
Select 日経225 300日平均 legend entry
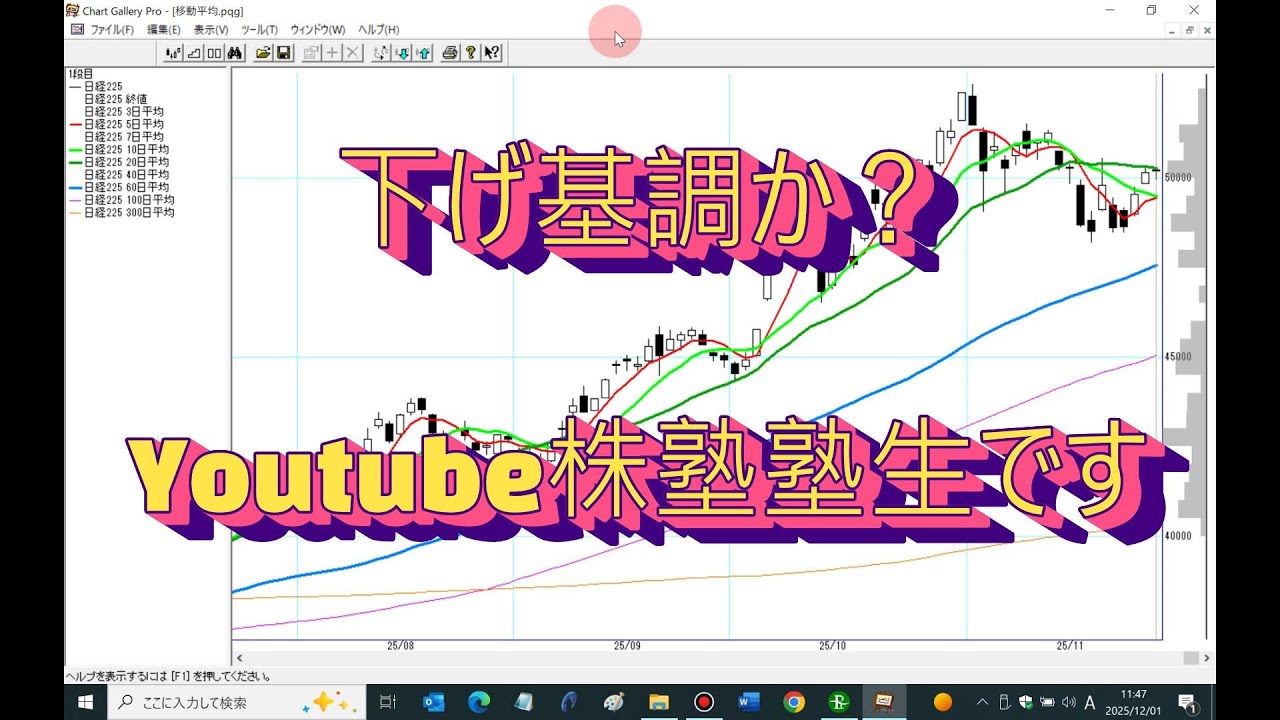point(129,212)
